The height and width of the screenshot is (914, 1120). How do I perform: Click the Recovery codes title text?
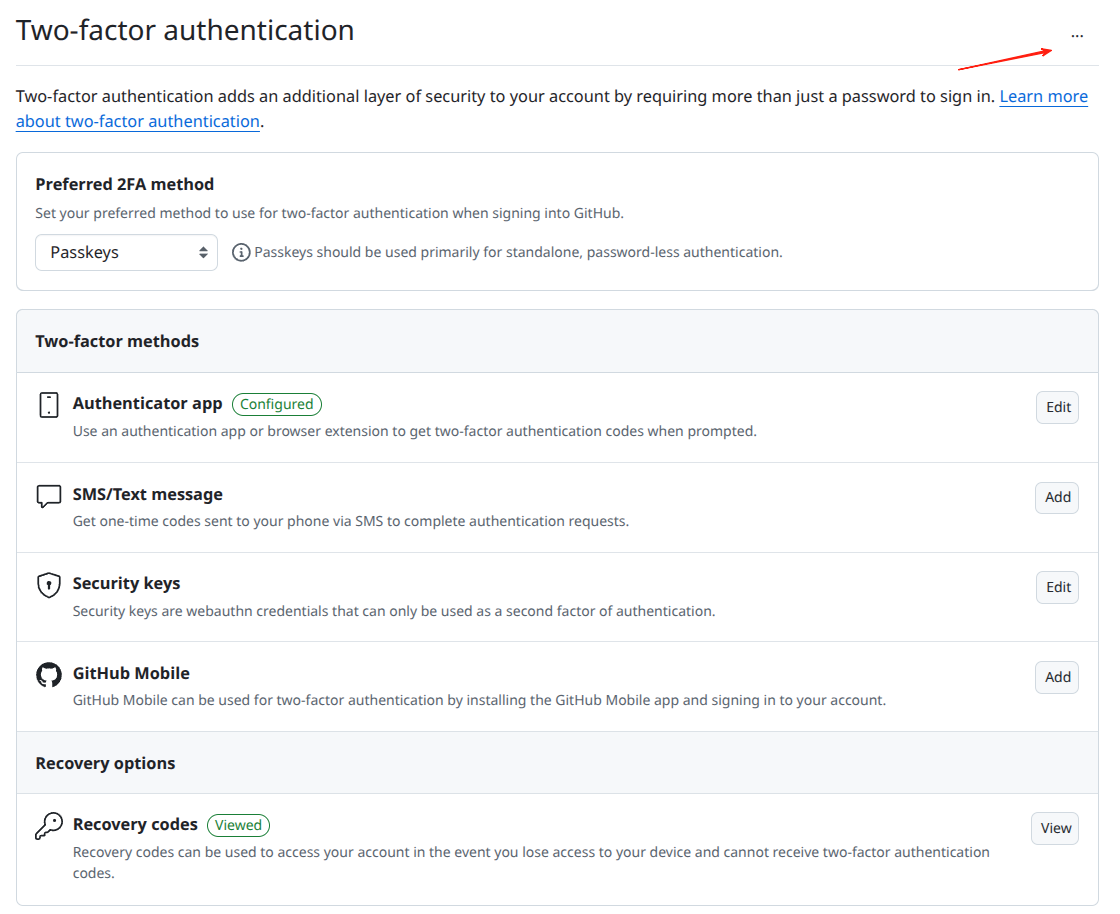coord(135,824)
